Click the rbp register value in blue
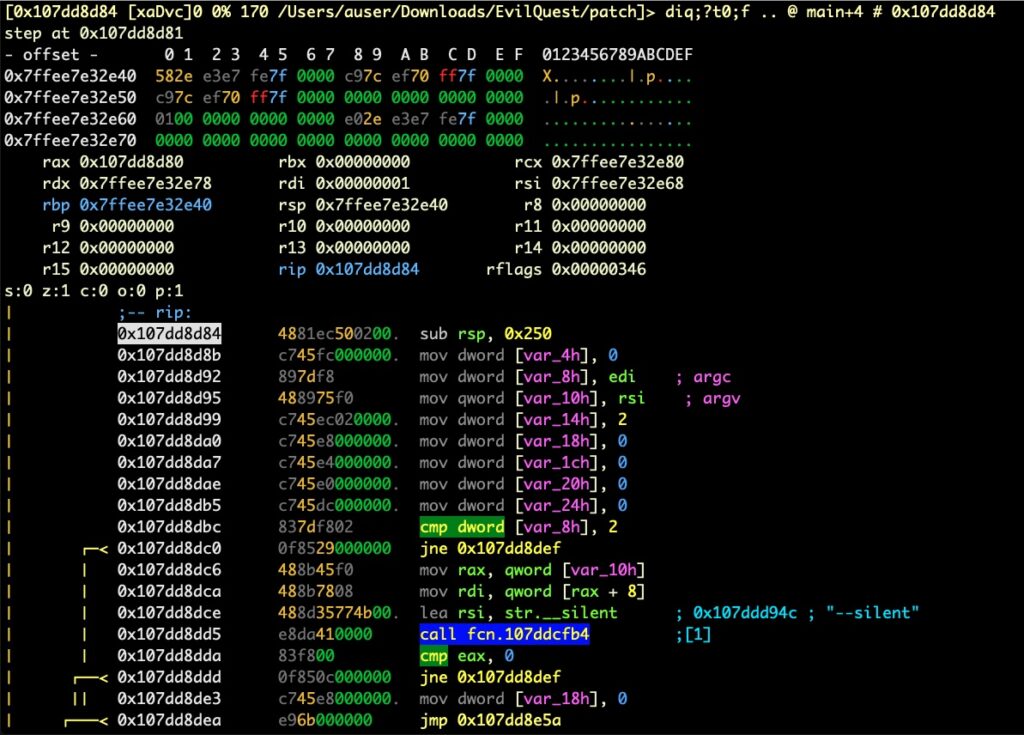 145,205
